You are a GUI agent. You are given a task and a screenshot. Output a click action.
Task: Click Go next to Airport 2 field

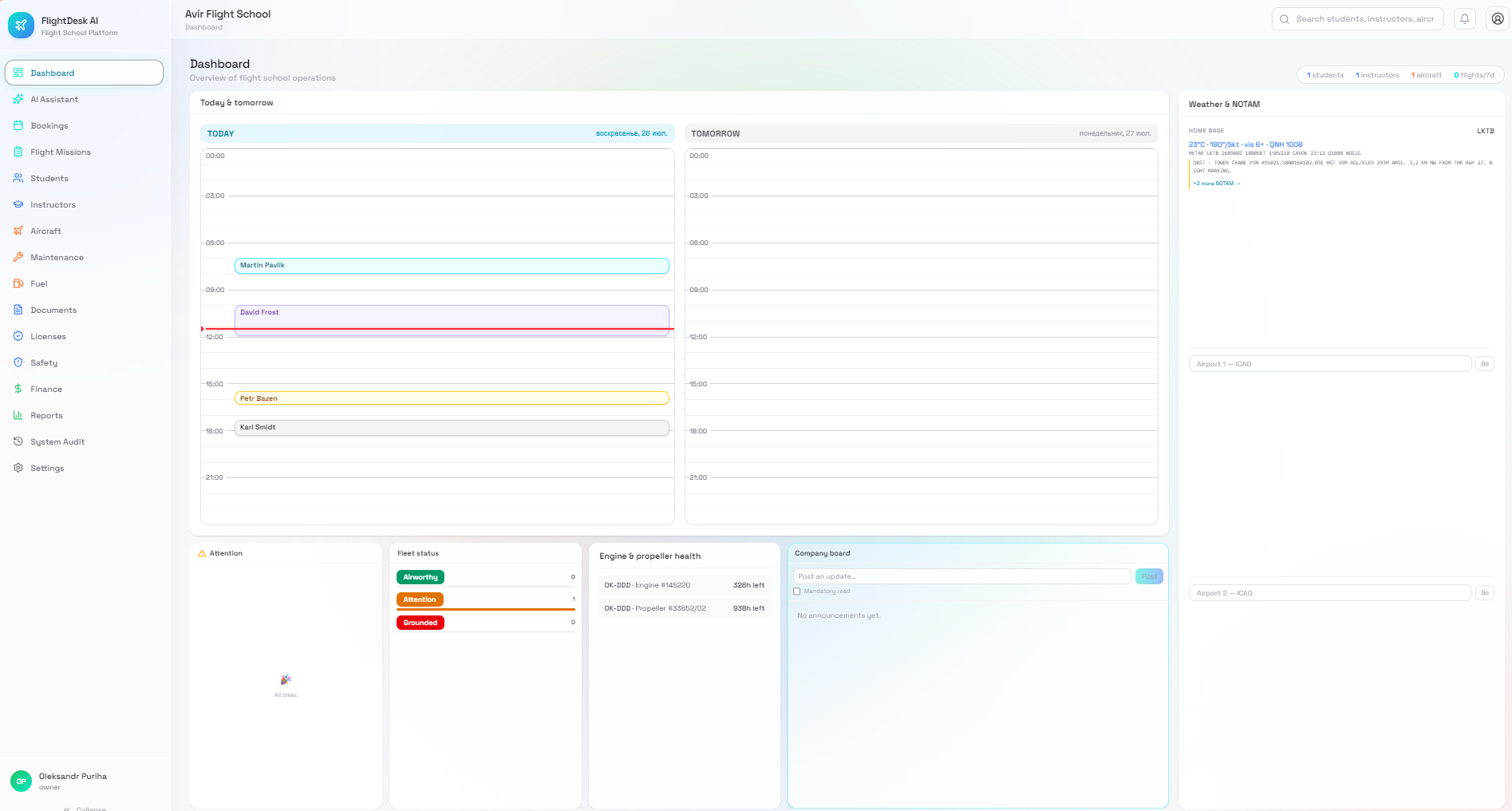pyautogui.click(x=1485, y=593)
